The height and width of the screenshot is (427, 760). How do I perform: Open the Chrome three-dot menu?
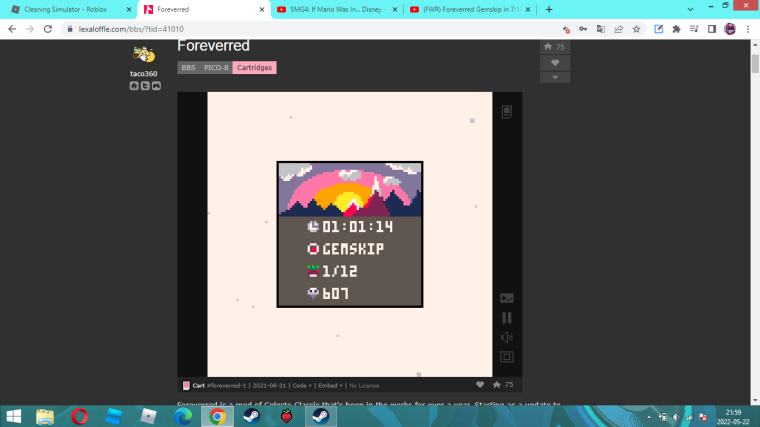coord(748,29)
